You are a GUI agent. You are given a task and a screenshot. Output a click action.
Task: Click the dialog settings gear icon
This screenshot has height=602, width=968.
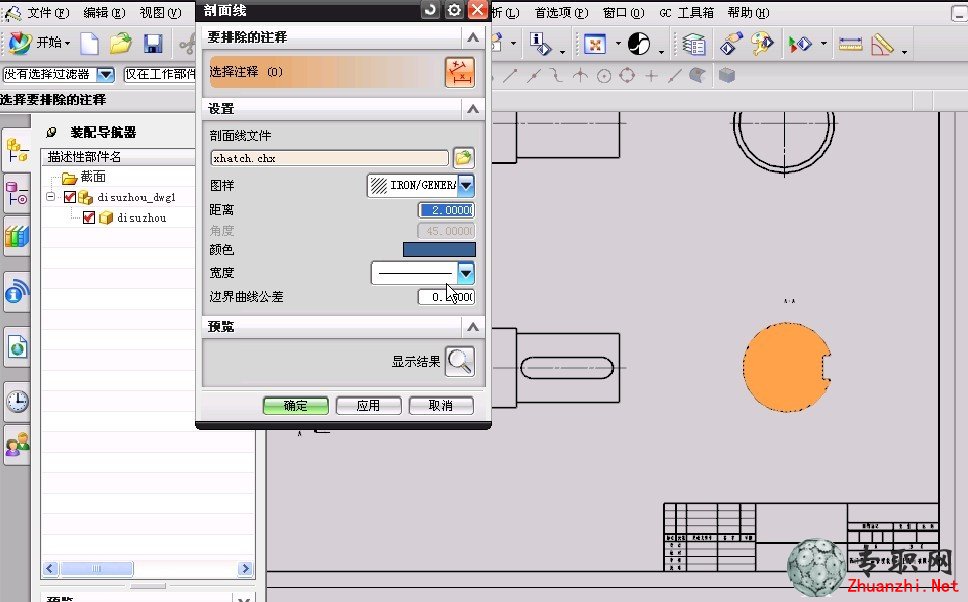[454, 10]
